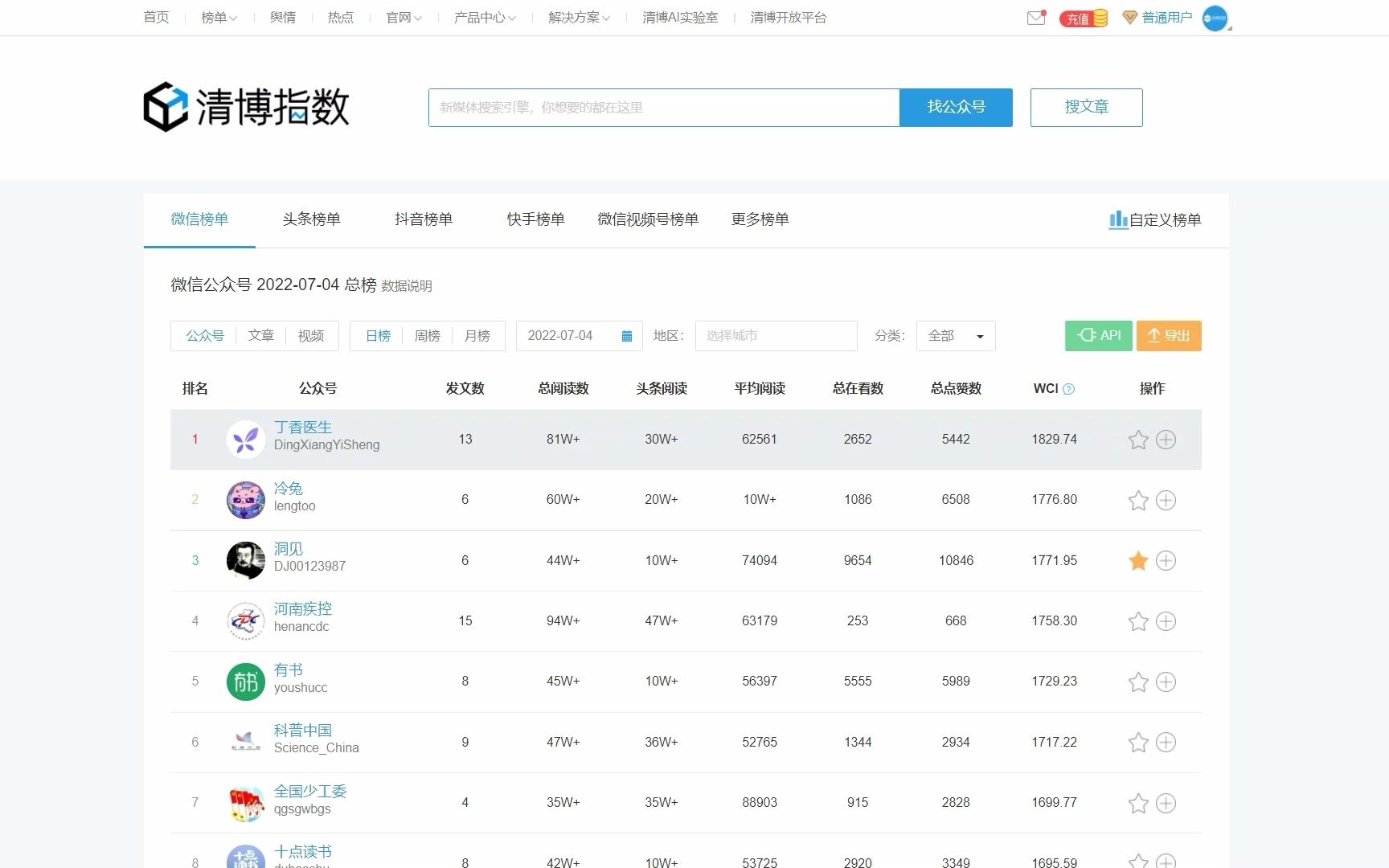
Task: Click the 清博指数 logo
Action: pyautogui.click(x=246, y=107)
